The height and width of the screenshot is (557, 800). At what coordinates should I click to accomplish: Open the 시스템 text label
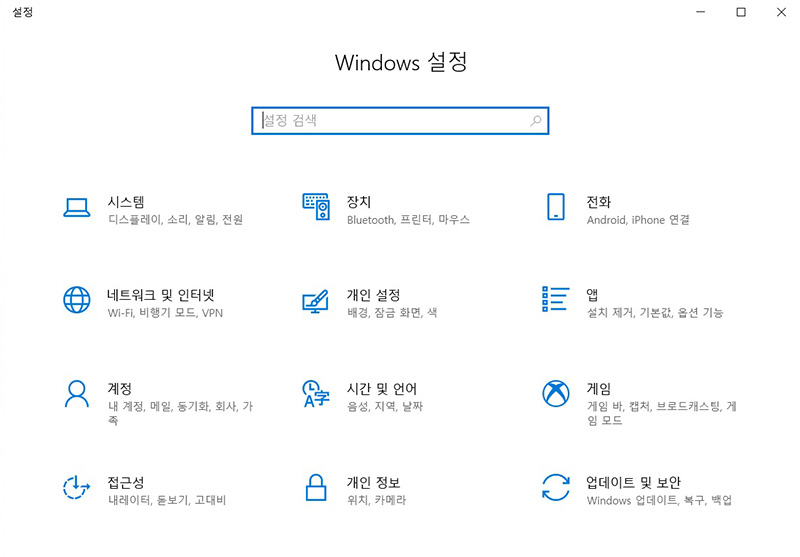tap(126, 202)
